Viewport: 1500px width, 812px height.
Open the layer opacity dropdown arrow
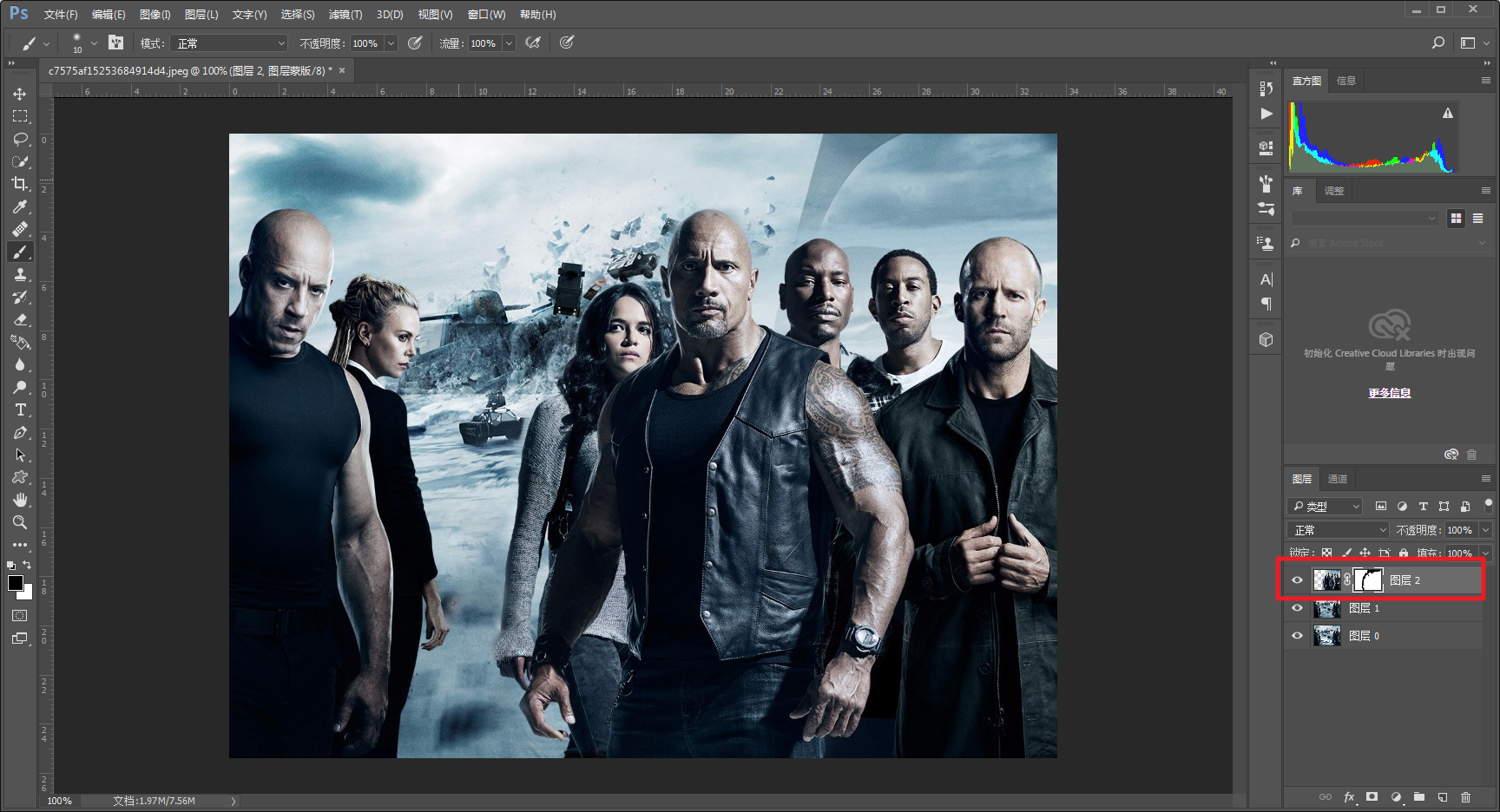[1485, 530]
